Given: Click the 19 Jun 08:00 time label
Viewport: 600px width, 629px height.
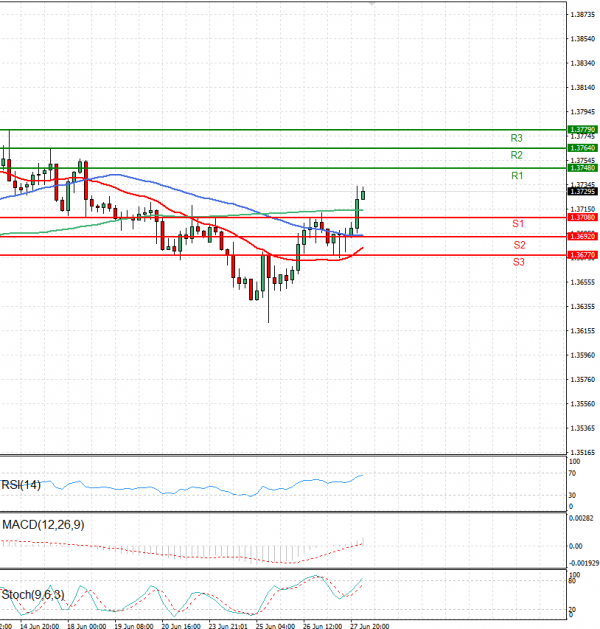Looking at the screenshot, I should click(132, 623).
